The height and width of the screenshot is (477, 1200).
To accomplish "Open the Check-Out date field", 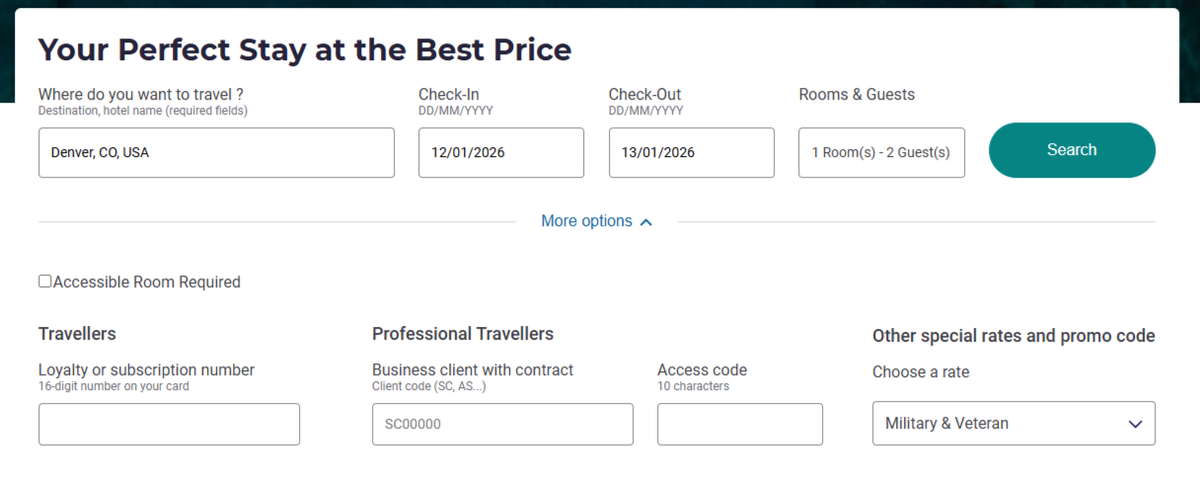I will pyautogui.click(x=691, y=153).
